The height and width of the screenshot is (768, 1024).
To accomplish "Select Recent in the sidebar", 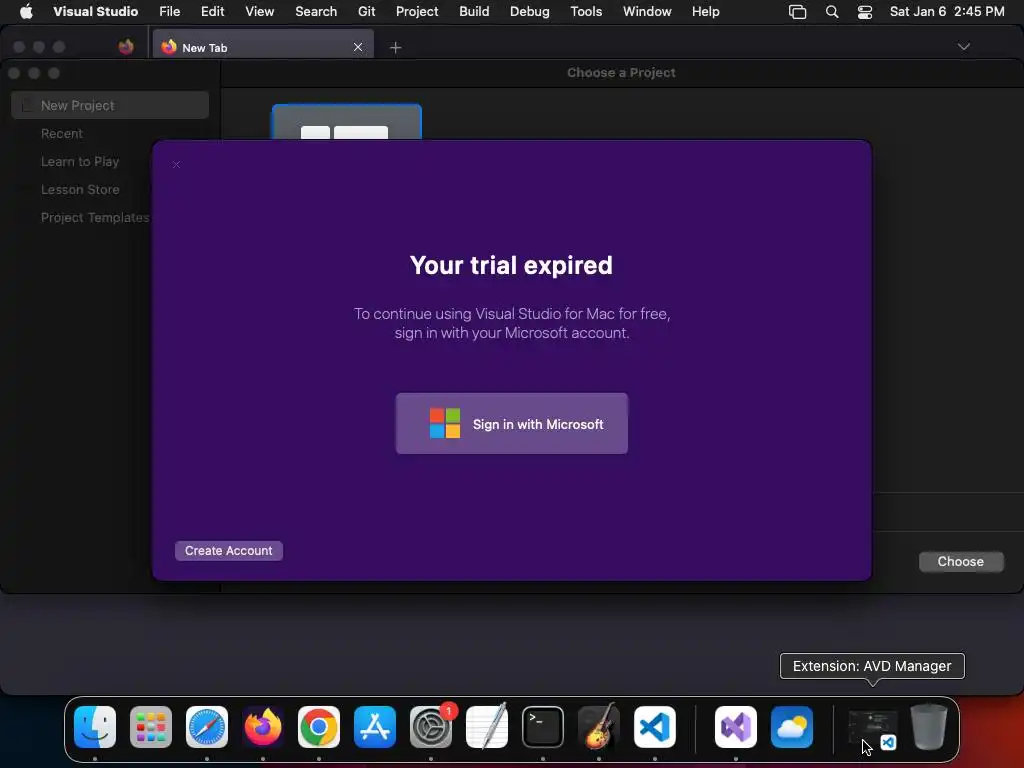I will coord(61,133).
